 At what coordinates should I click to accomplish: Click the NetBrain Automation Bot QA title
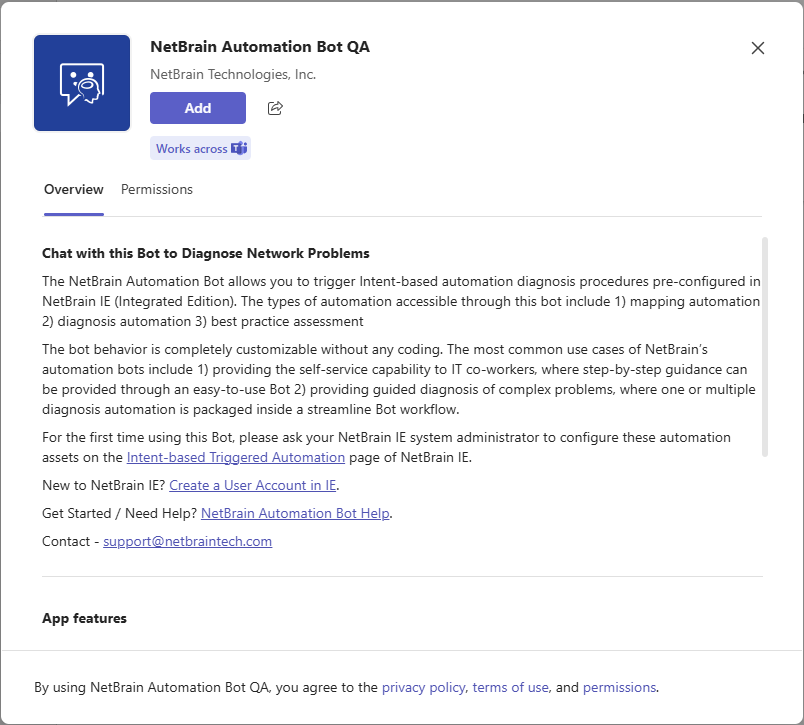[x=260, y=47]
